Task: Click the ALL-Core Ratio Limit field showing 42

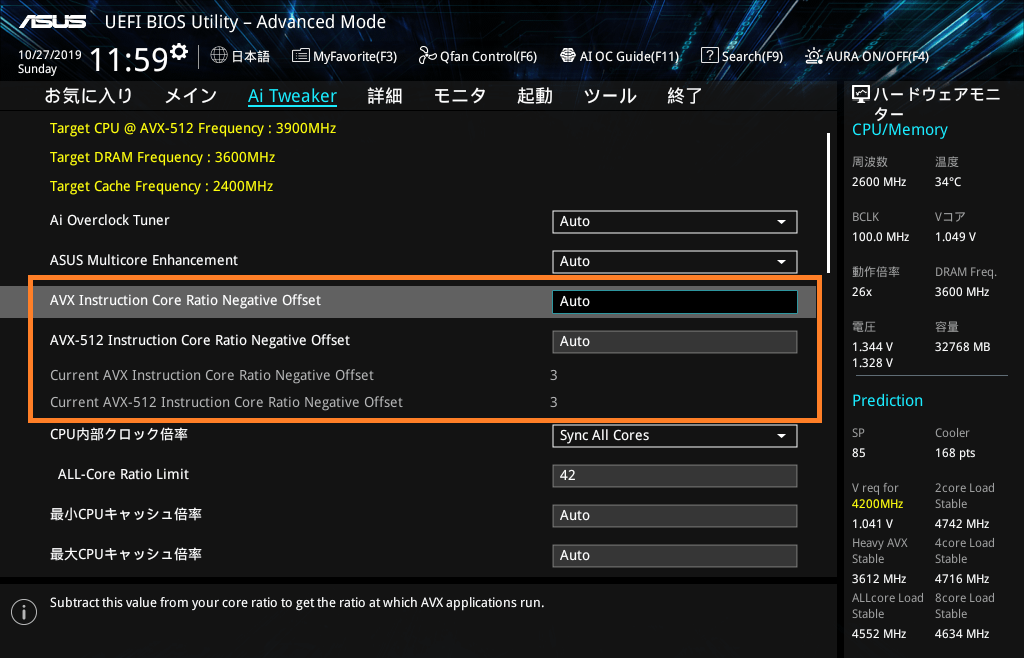Action: coord(675,475)
